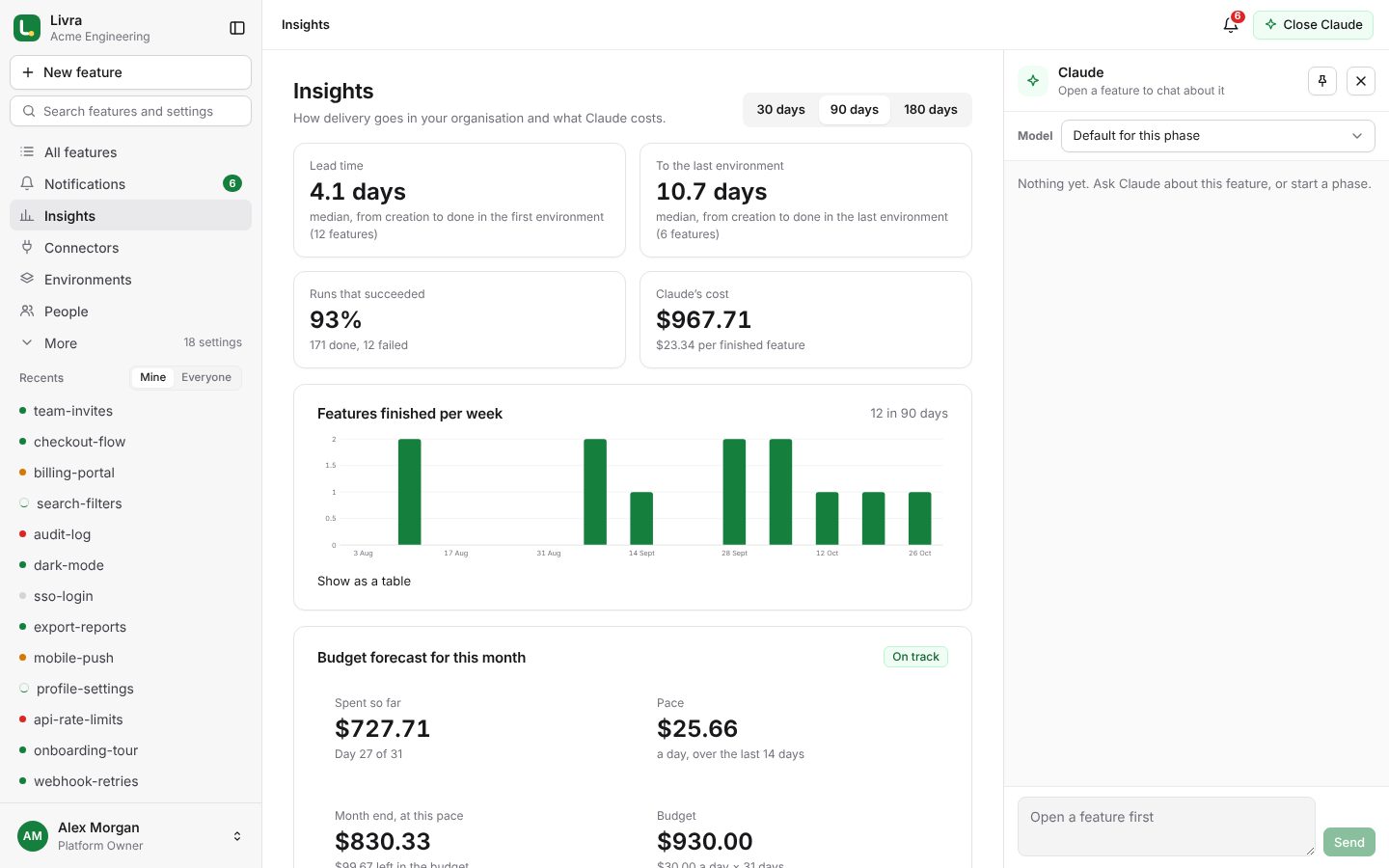Click Show as a table
This screenshot has height=868, width=1389.
click(364, 582)
